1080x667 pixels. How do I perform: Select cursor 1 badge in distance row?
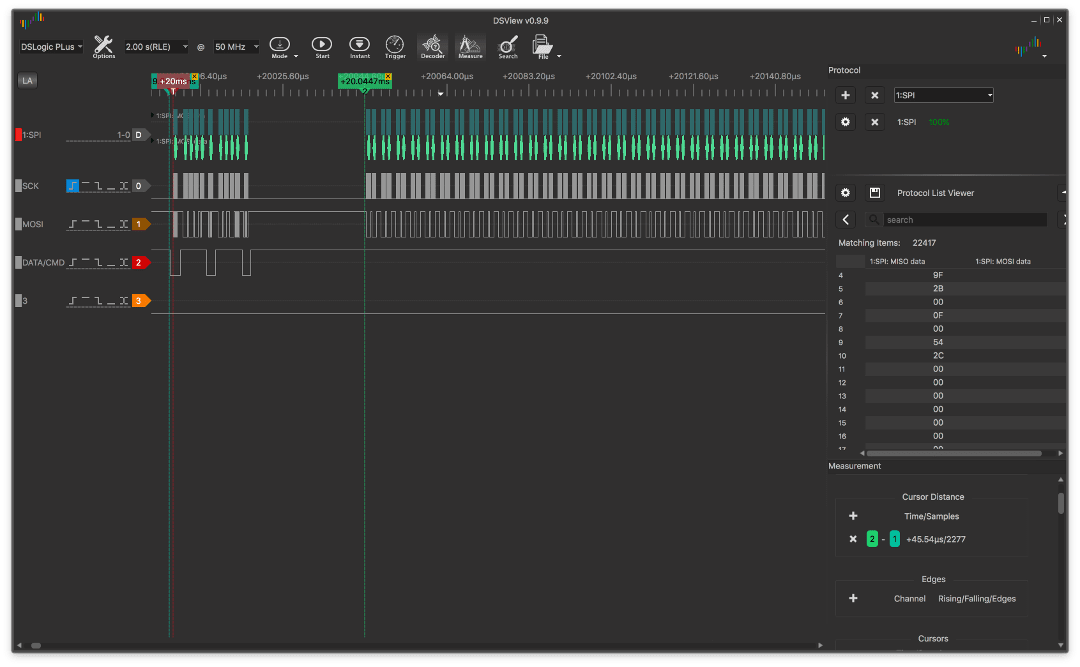[x=894, y=540]
